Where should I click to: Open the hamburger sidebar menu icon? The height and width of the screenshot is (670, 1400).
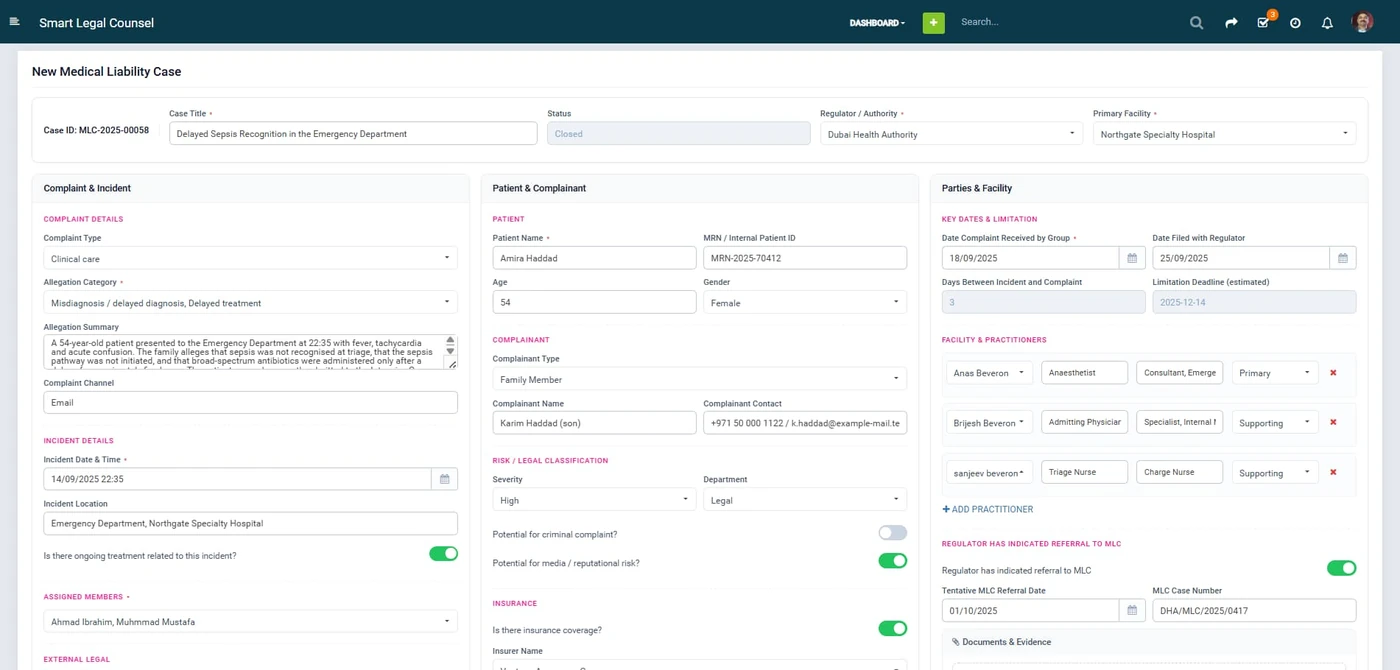pyautogui.click(x=15, y=22)
